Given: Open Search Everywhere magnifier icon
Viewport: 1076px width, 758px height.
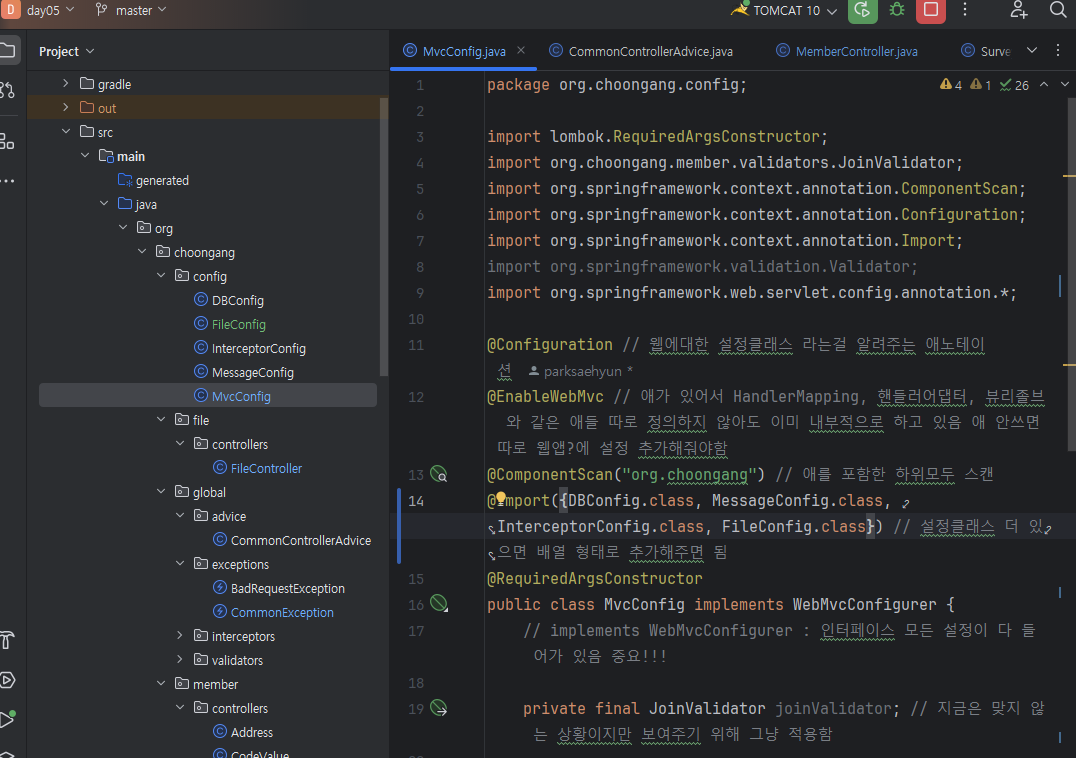Looking at the screenshot, I should pyautogui.click(x=1058, y=10).
